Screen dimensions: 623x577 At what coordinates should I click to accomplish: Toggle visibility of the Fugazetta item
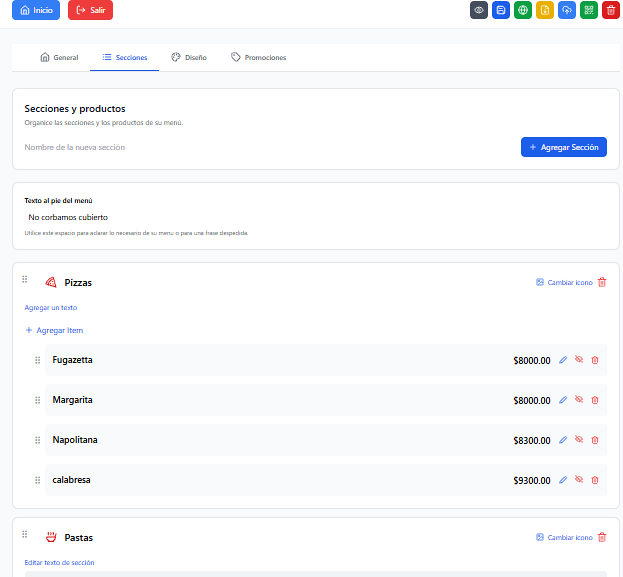579,359
